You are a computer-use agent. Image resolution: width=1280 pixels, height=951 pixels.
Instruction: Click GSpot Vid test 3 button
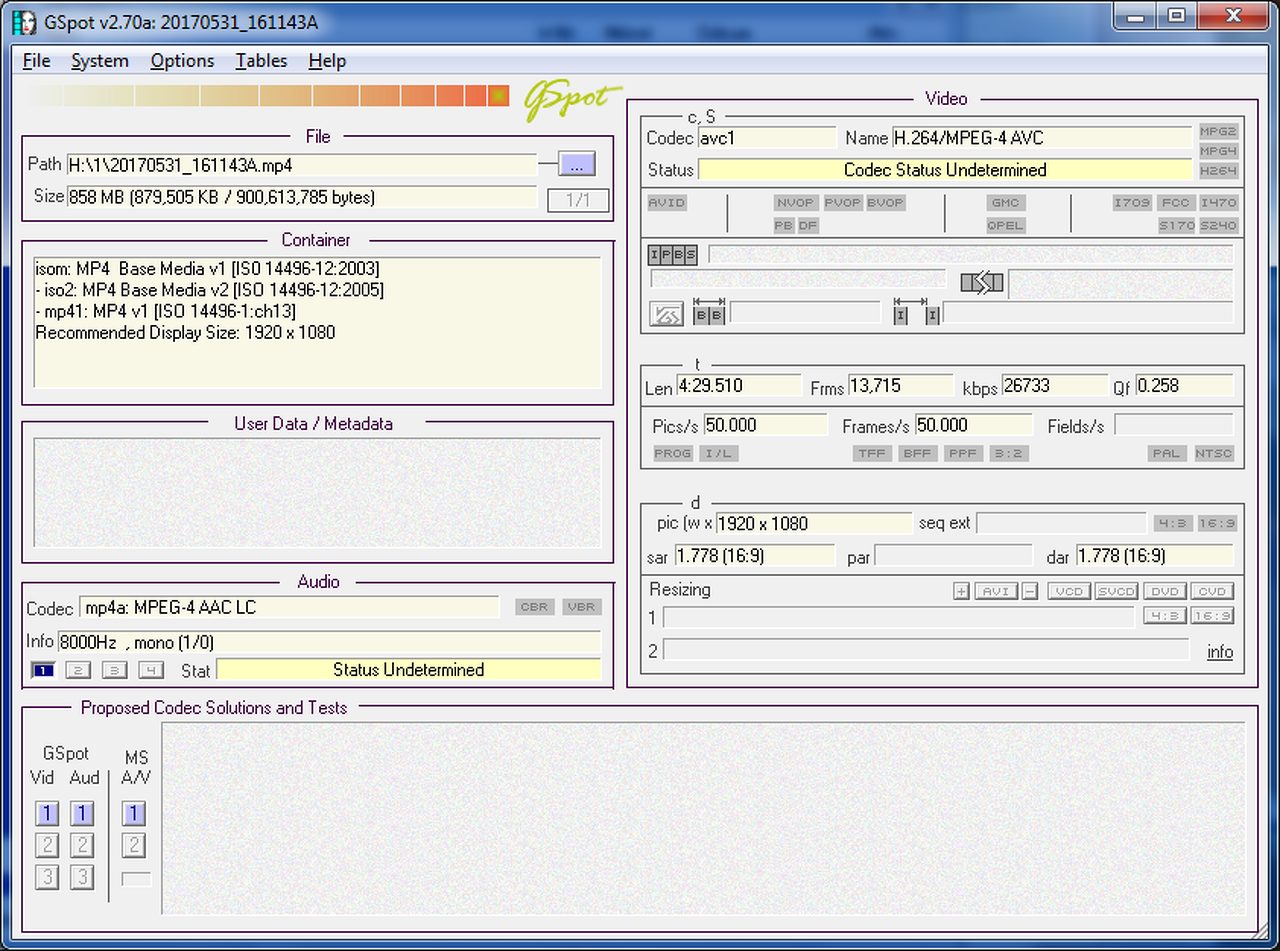click(x=46, y=877)
